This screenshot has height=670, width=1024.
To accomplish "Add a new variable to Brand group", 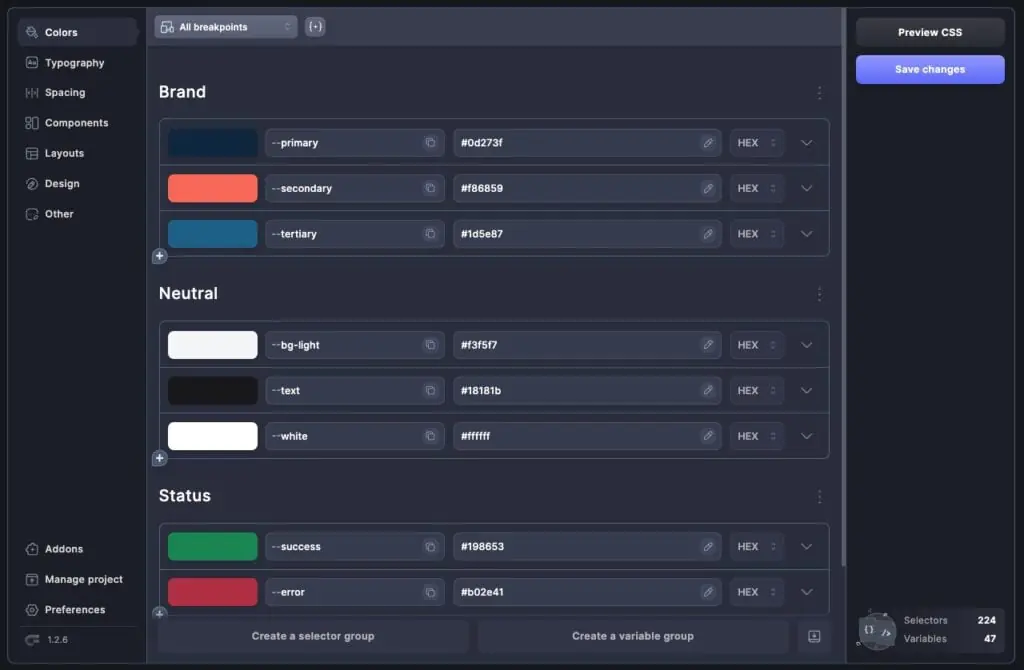I will (159, 256).
